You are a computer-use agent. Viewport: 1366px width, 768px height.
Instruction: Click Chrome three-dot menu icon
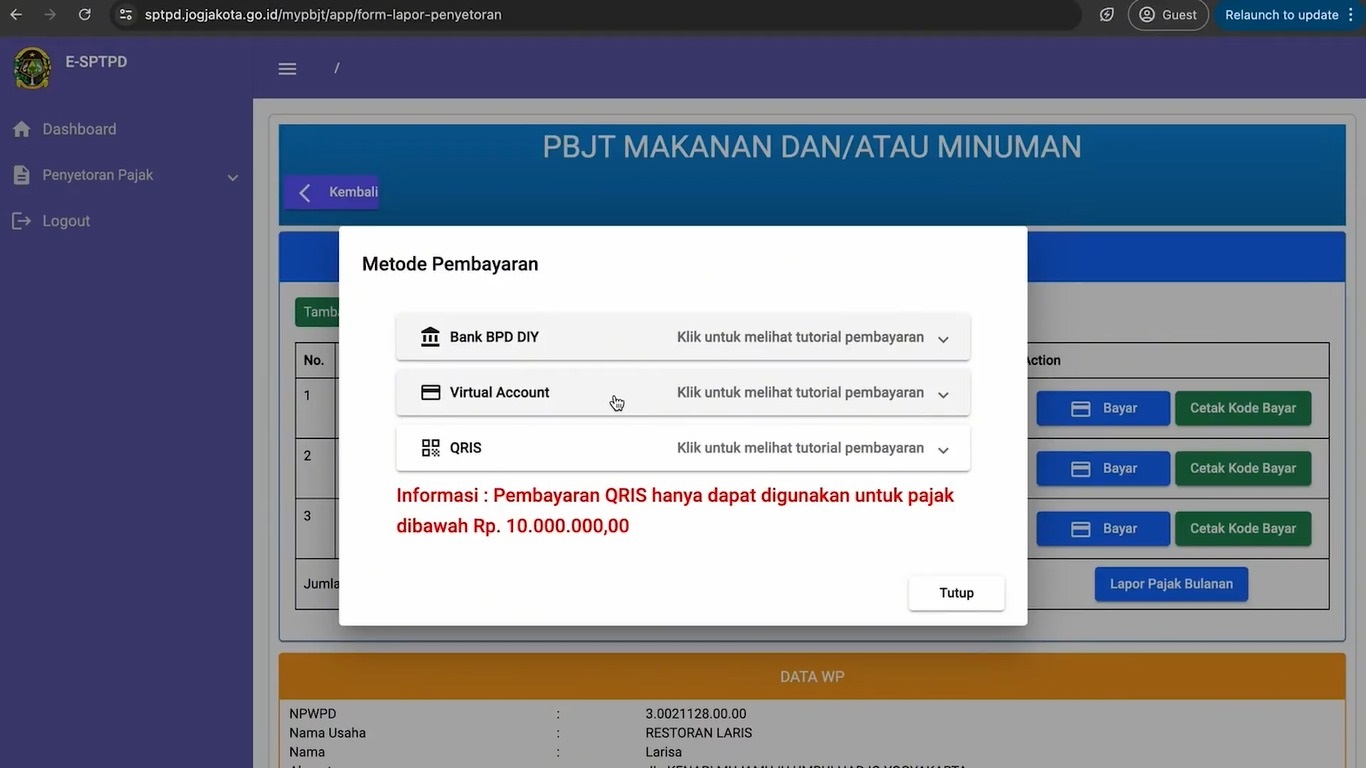click(1352, 15)
